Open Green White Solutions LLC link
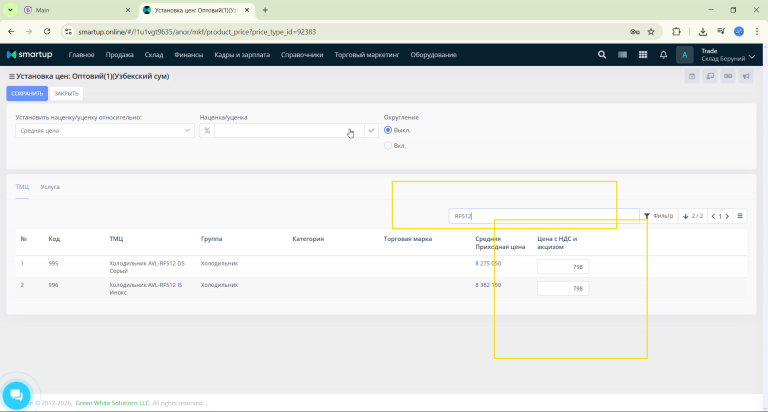Viewport: 768px width, 412px height. coord(113,403)
